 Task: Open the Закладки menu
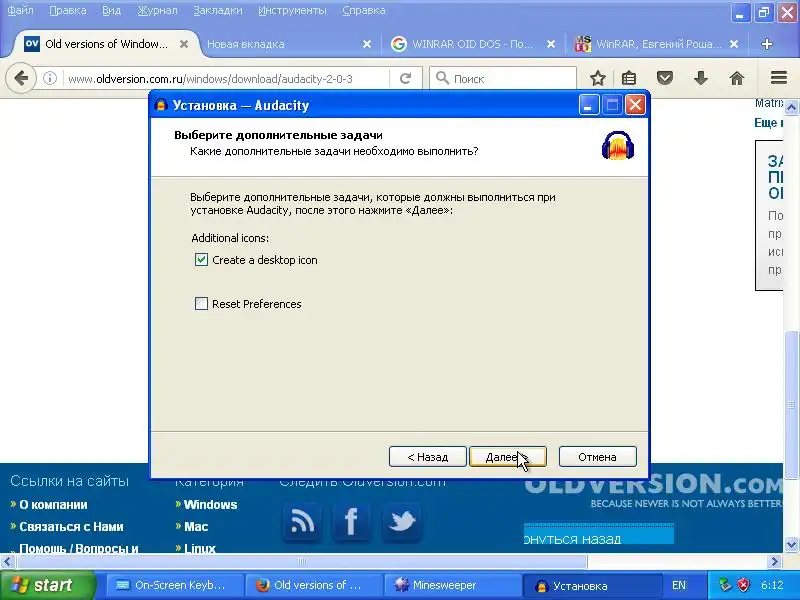218,10
